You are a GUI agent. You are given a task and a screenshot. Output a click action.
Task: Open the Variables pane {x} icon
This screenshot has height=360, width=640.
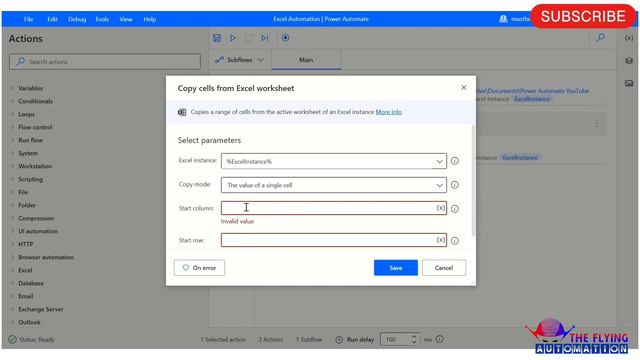point(629,38)
